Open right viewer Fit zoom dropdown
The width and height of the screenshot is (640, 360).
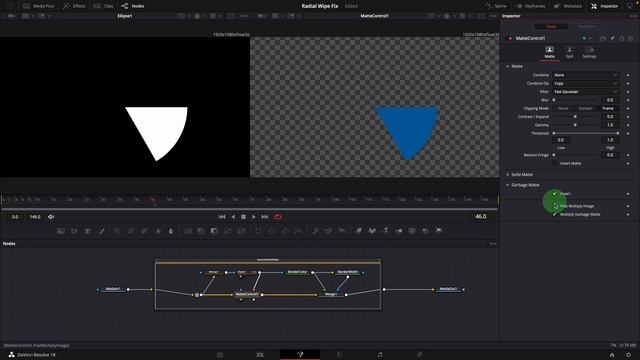pos(262,16)
